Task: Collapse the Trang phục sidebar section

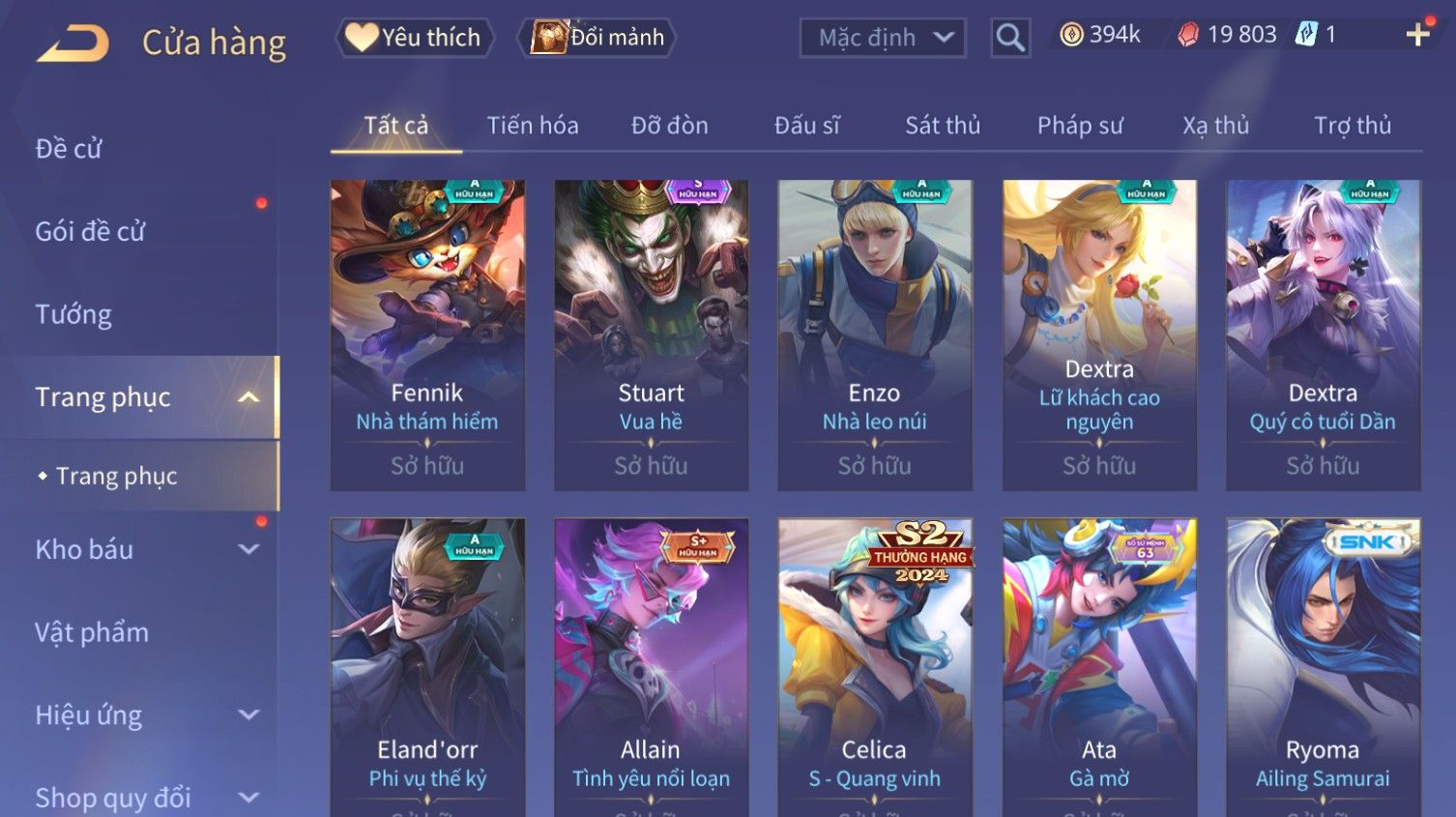Action: coord(248,397)
